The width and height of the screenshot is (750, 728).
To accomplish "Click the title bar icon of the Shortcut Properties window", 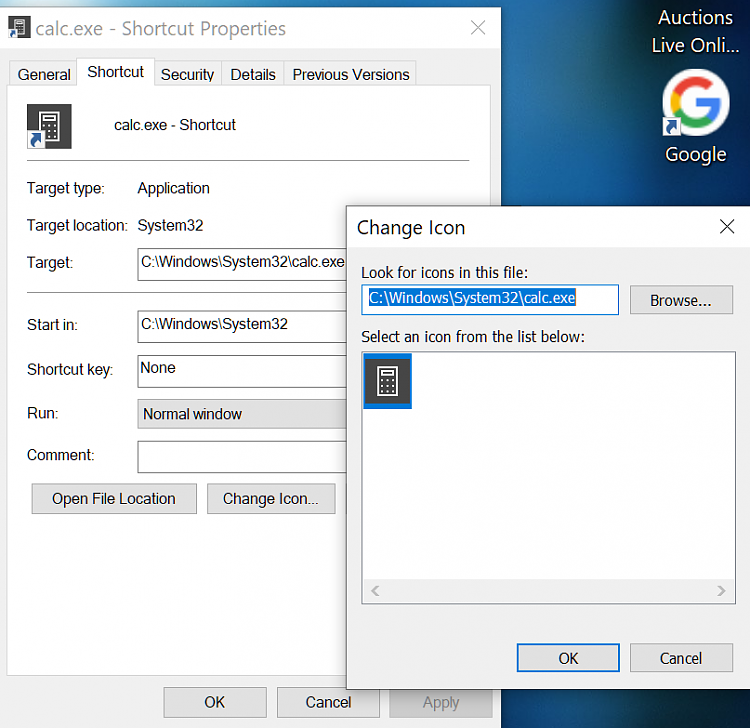I will click(x=20, y=27).
